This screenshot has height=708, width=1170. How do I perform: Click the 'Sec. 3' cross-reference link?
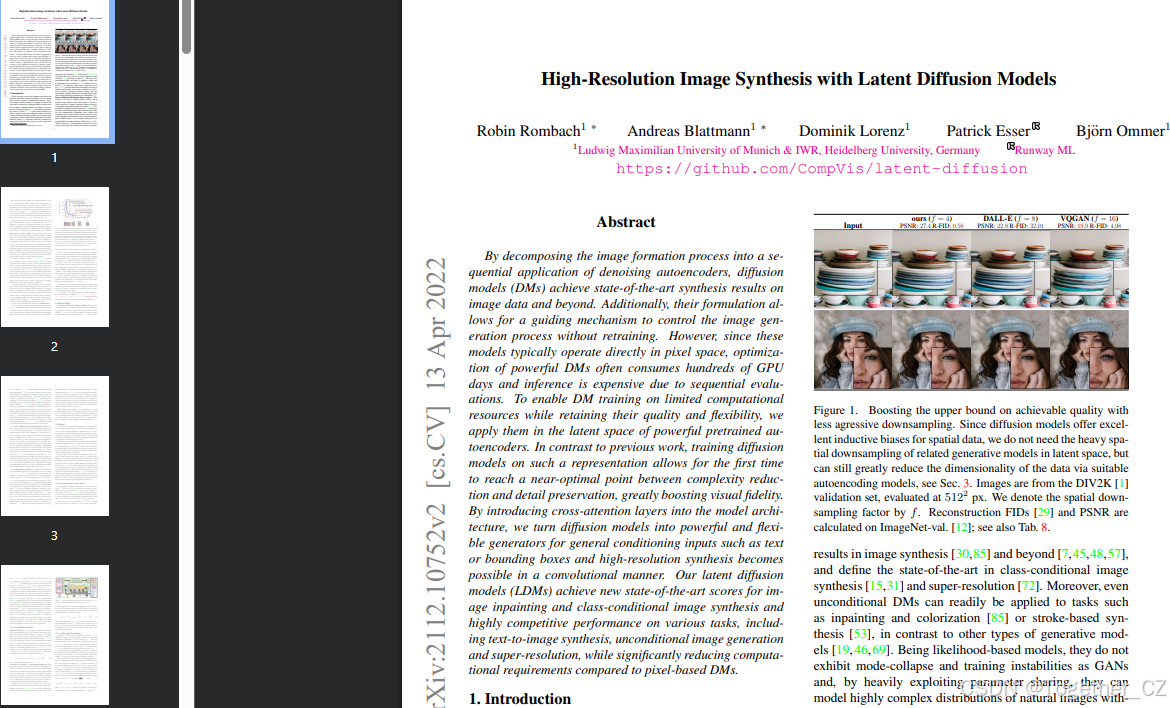[x=966, y=483]
